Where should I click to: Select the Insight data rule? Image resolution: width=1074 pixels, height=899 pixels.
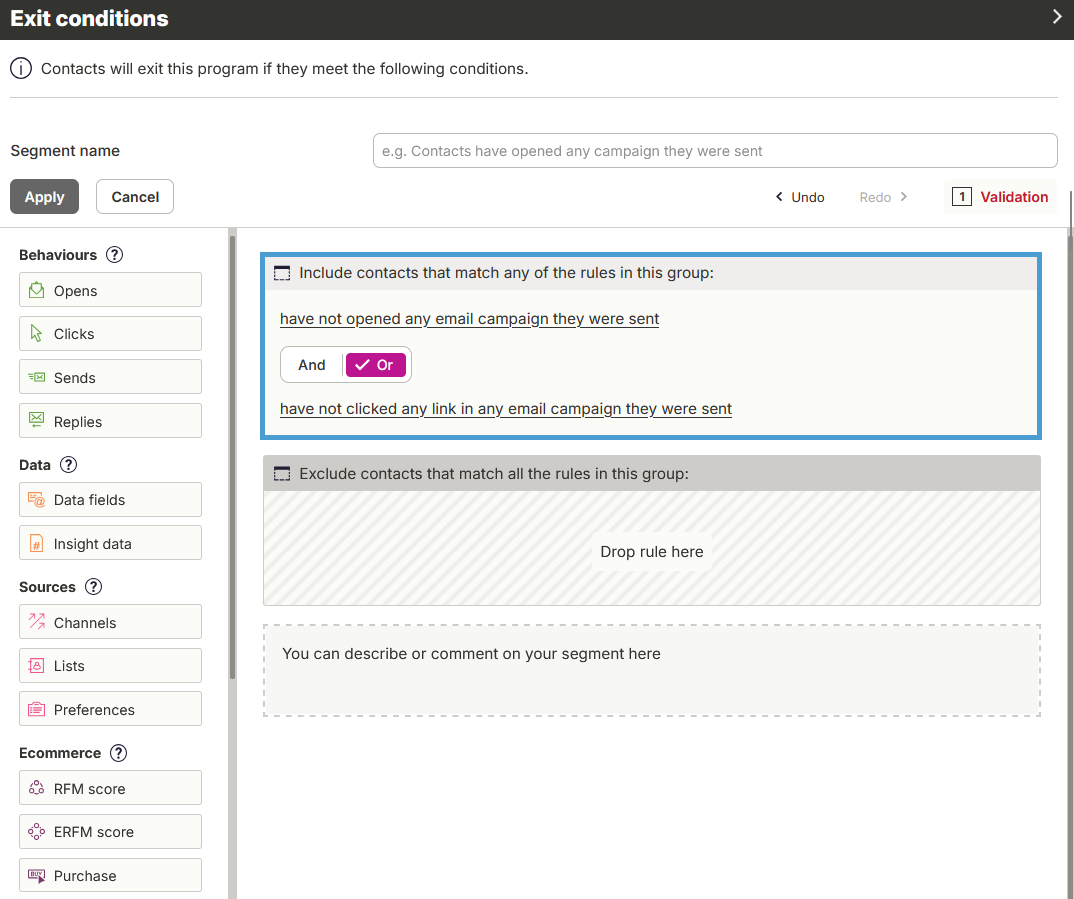click(x=110, y=543)
